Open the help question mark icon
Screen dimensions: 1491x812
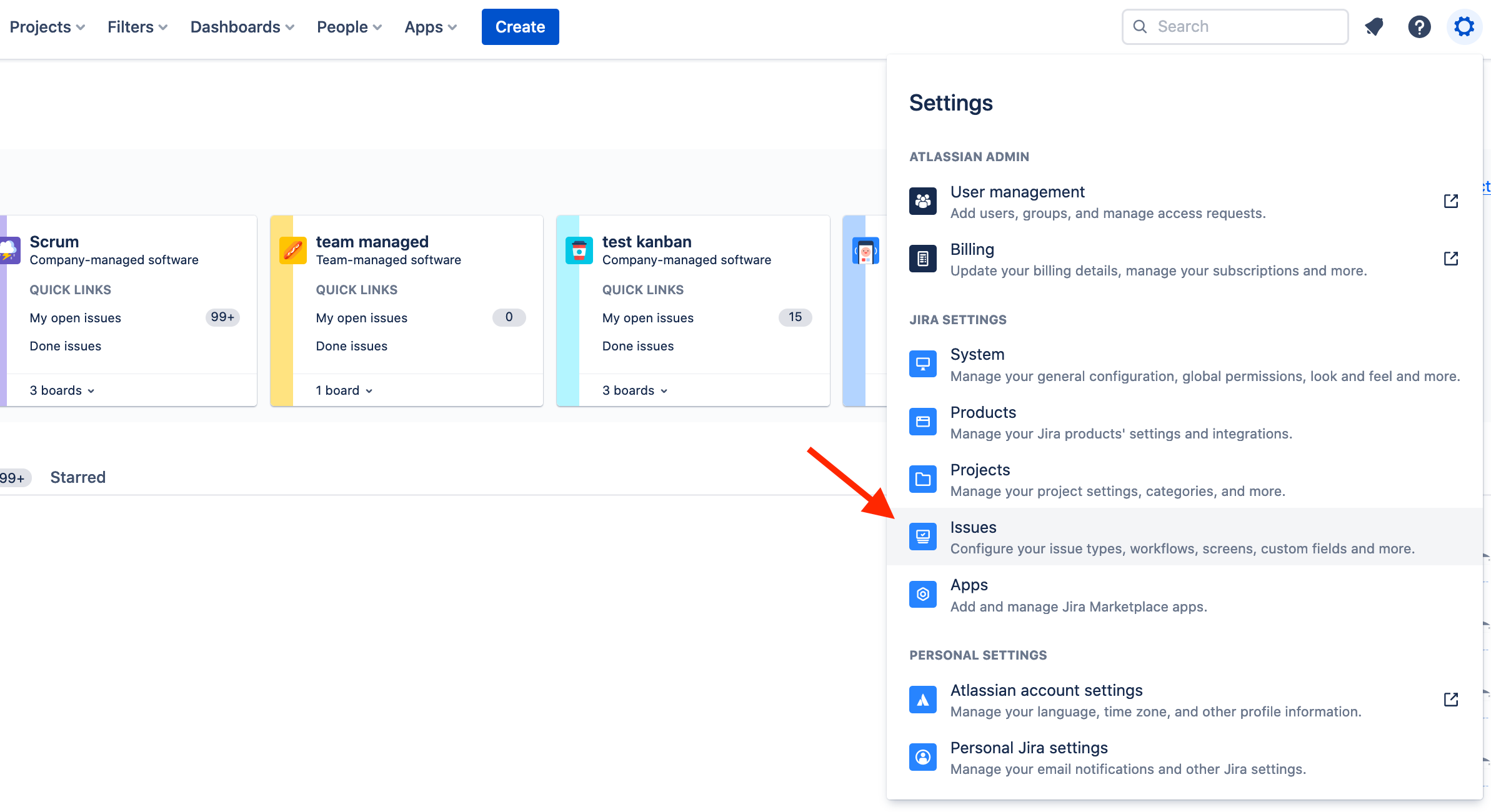pos(1419,27)
